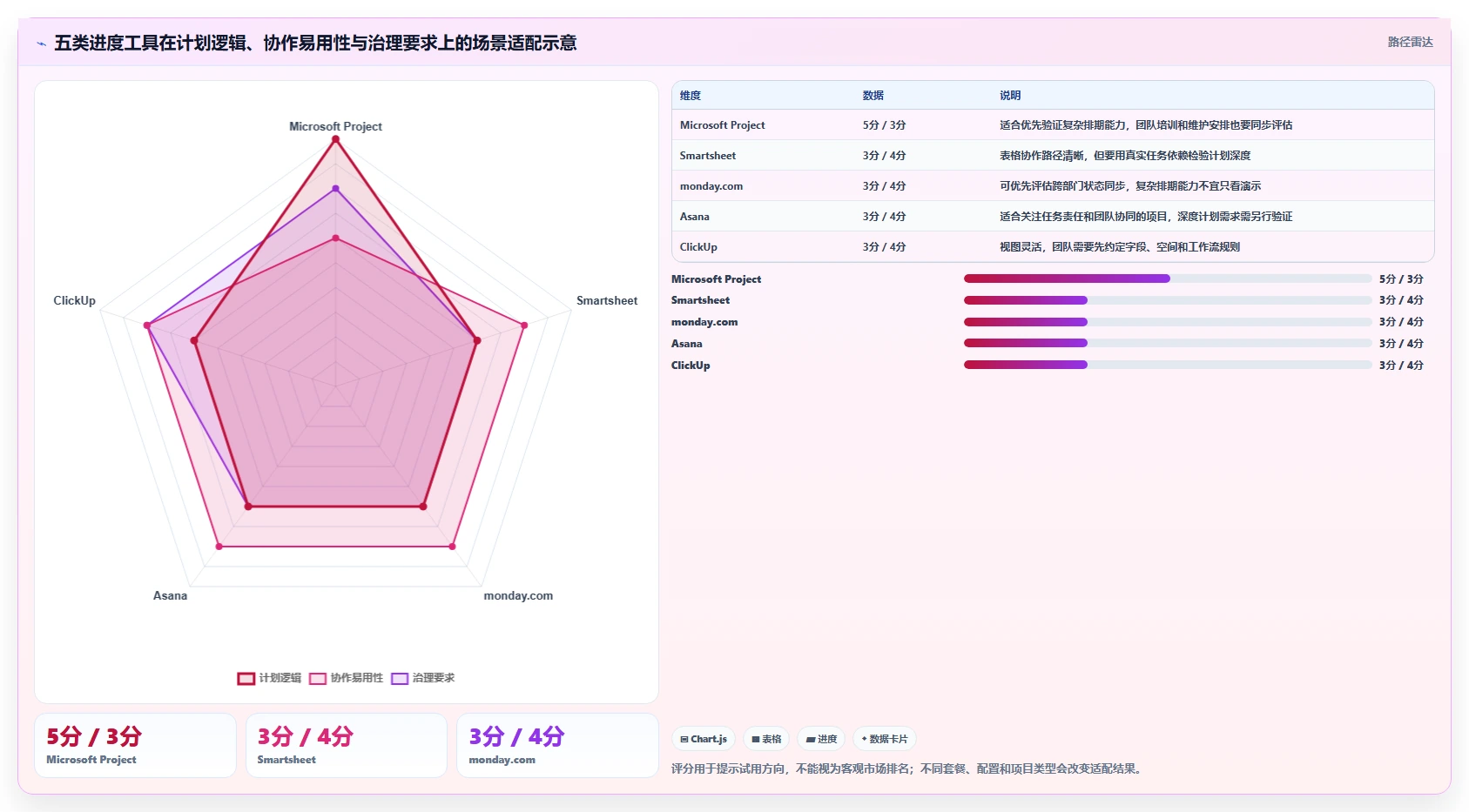Click the topmost crimson point on Microsoft Project axis

[x=335, y=139]
